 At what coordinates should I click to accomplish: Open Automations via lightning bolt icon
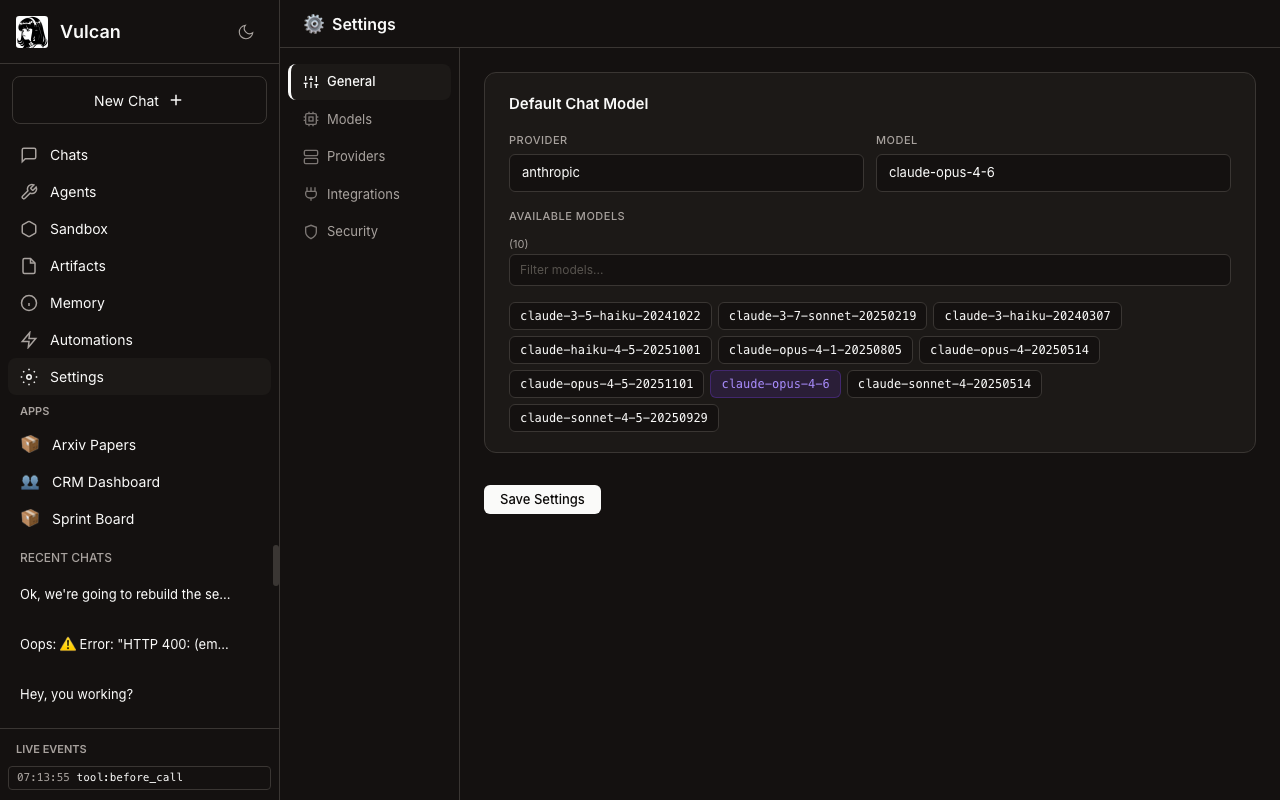click(29, 340)
